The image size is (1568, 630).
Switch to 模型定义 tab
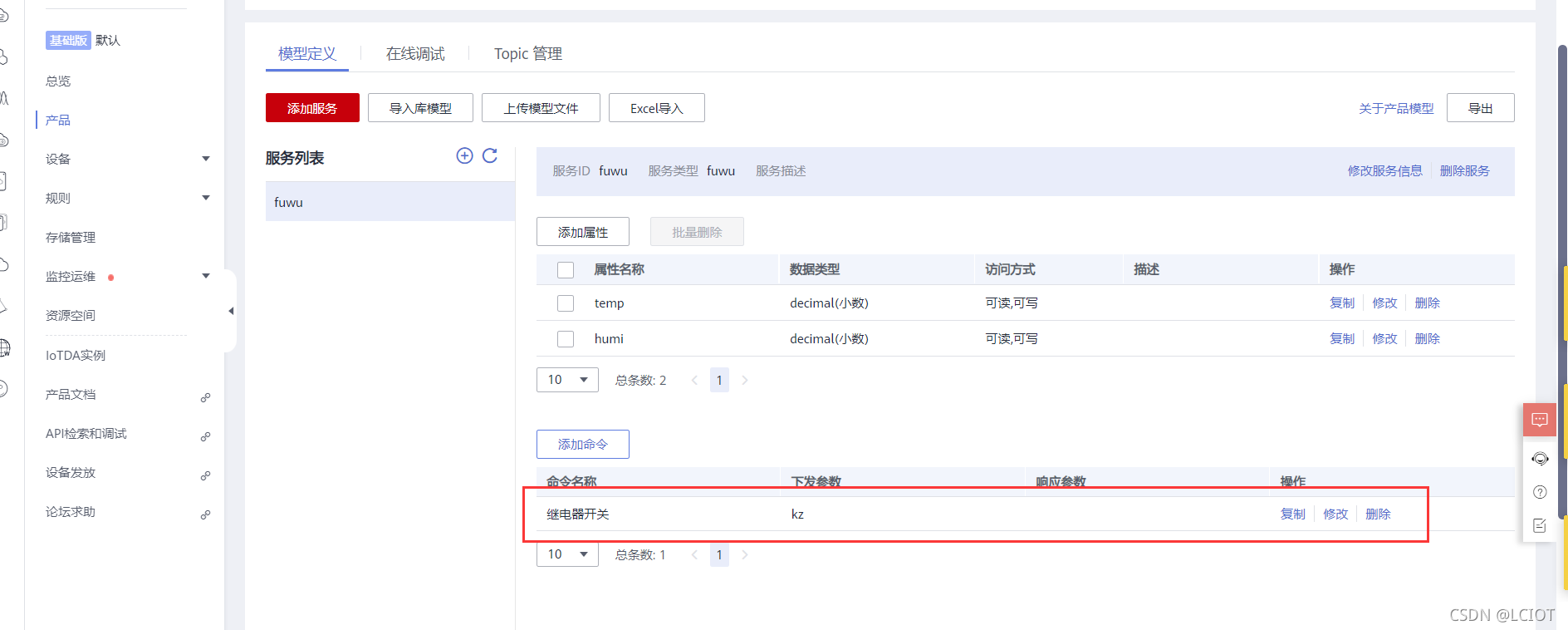[307, 54]
